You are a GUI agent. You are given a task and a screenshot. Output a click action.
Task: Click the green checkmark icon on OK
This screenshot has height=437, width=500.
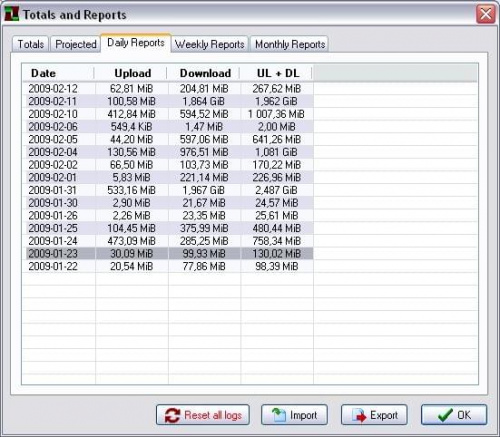pyautogui.click(x=445, y=415)
